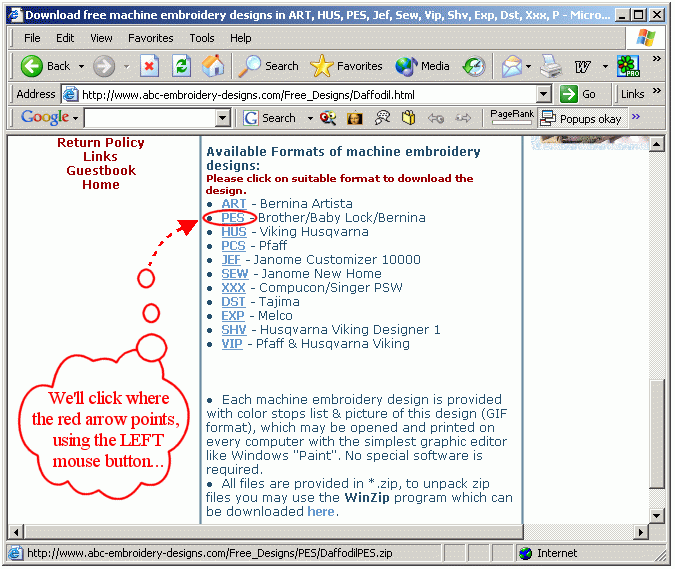The width and height of the screenshot is (675, 569).
Task: Click the Print icon
Action: click(551, 66)
